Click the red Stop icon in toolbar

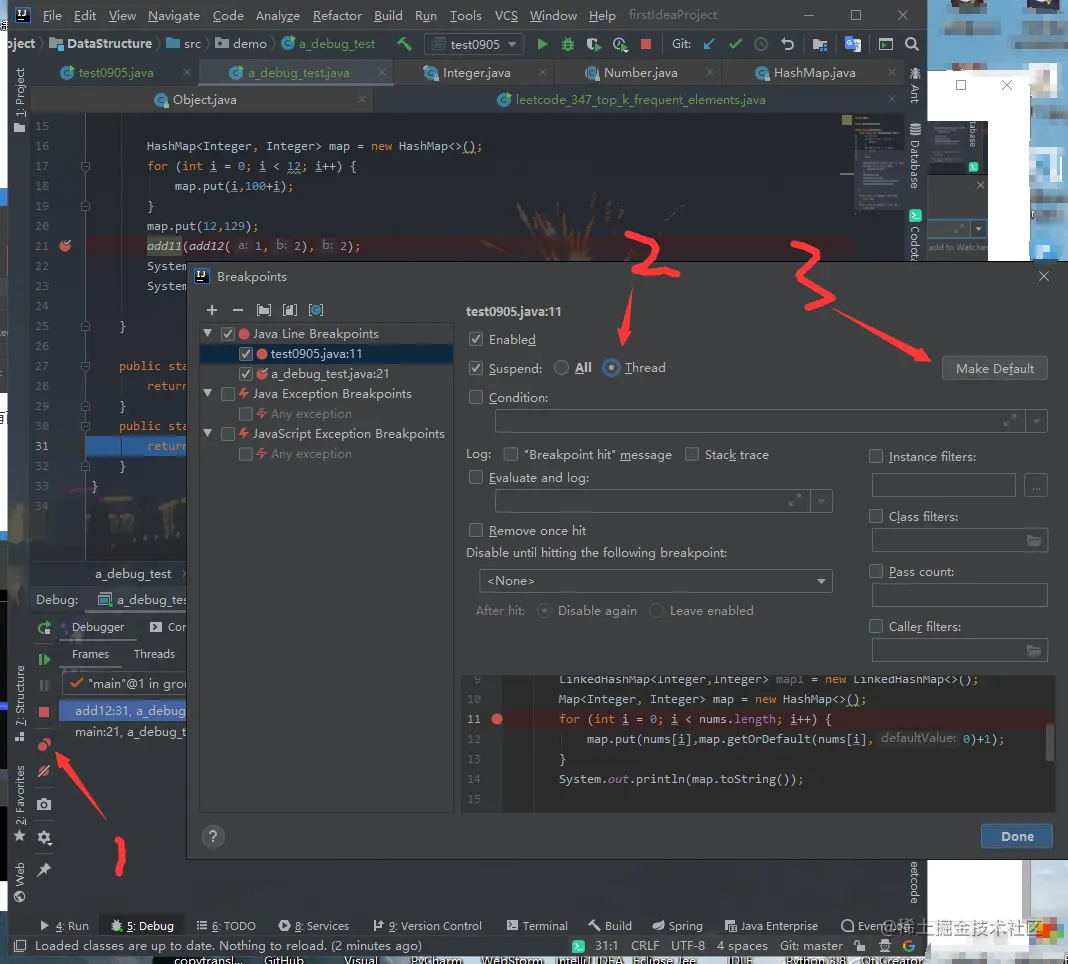point(646,44)
